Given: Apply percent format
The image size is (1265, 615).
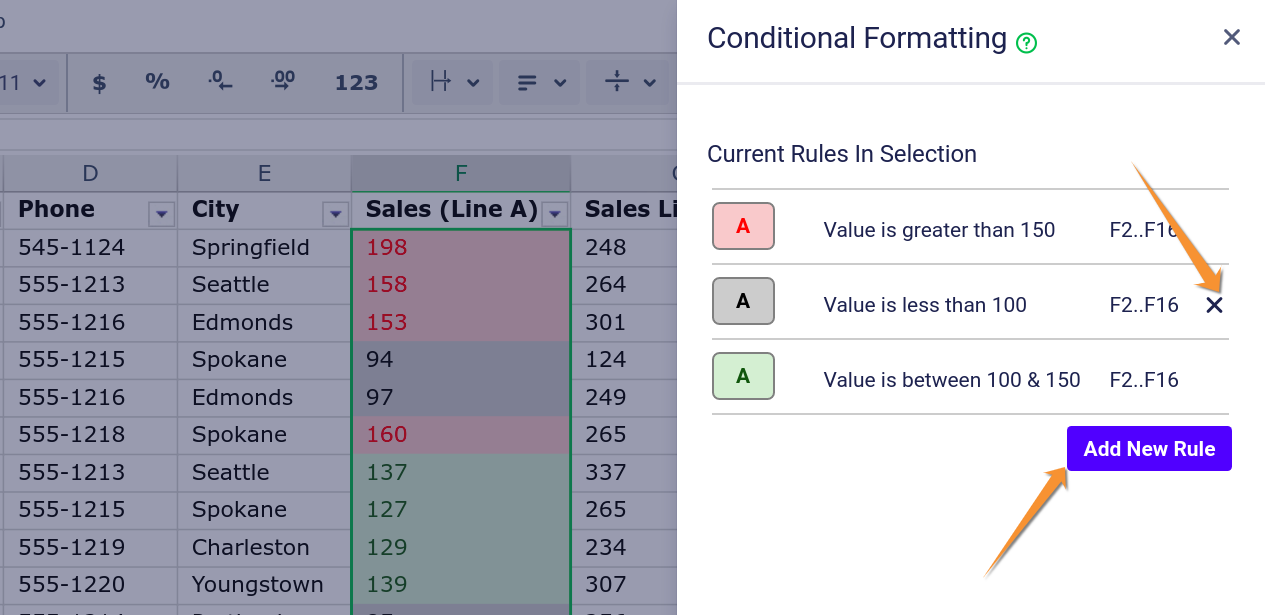Looking at the screenshot, I should [156, 83].
